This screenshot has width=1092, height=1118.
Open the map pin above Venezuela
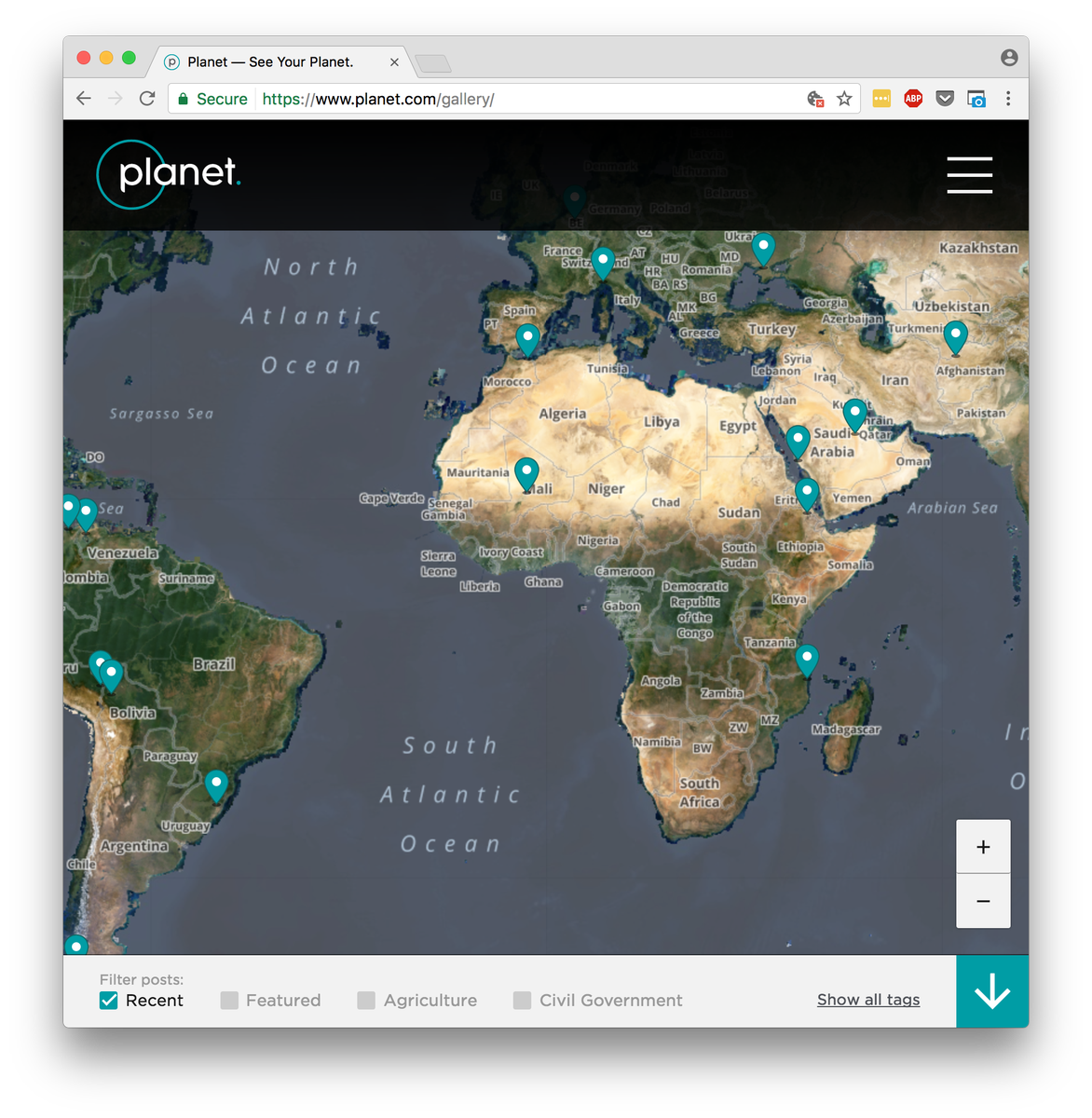[86, 514]
